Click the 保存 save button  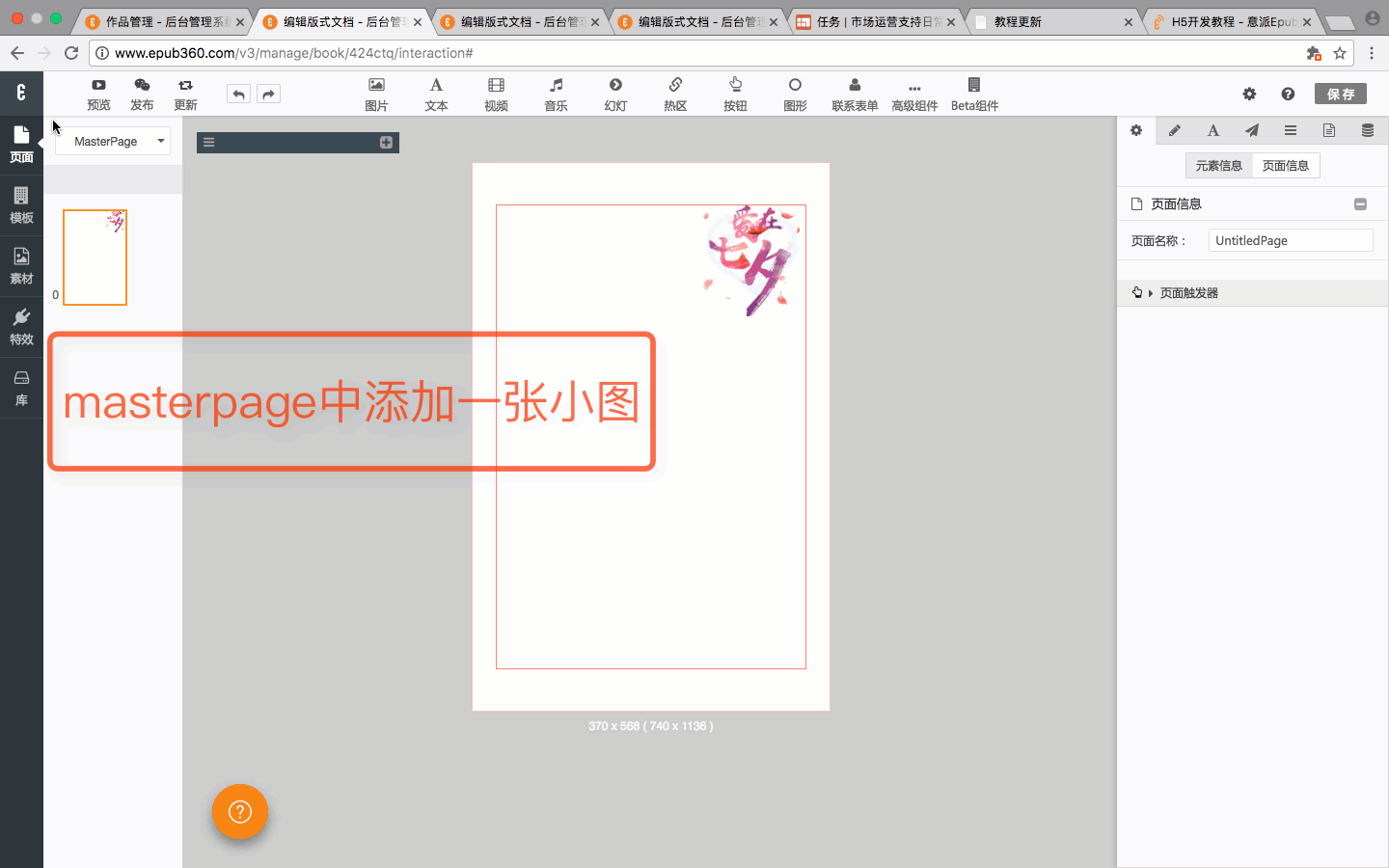[x=1340, y=94]
